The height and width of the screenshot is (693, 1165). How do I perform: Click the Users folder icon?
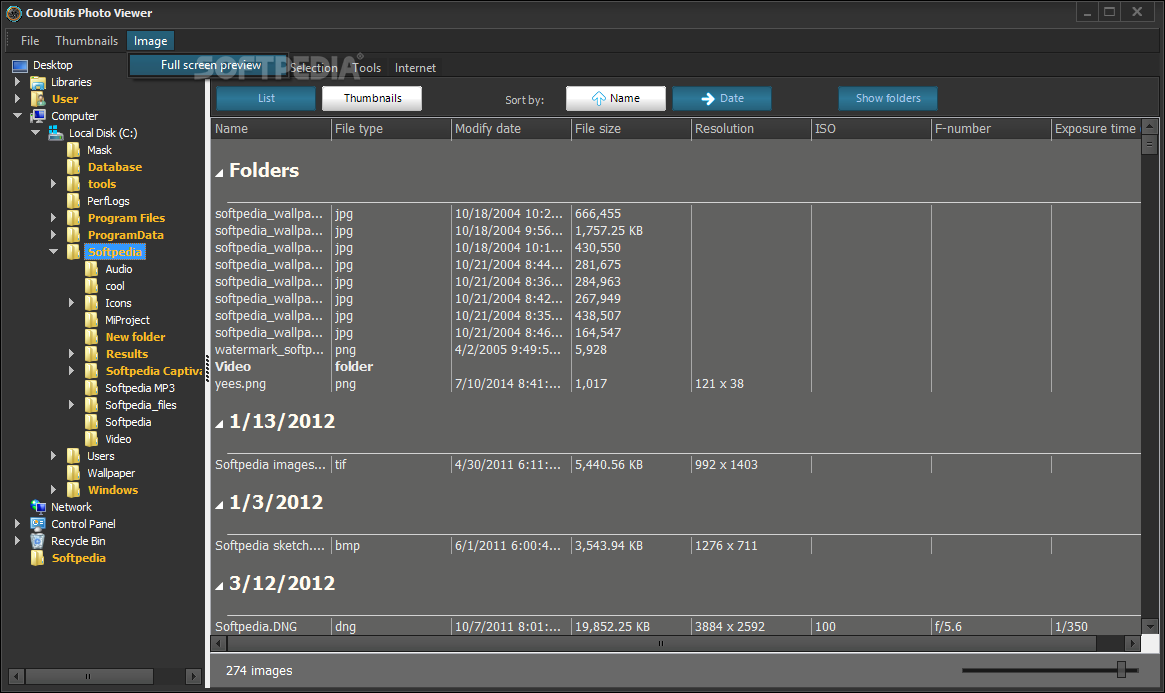coord(74,456)
